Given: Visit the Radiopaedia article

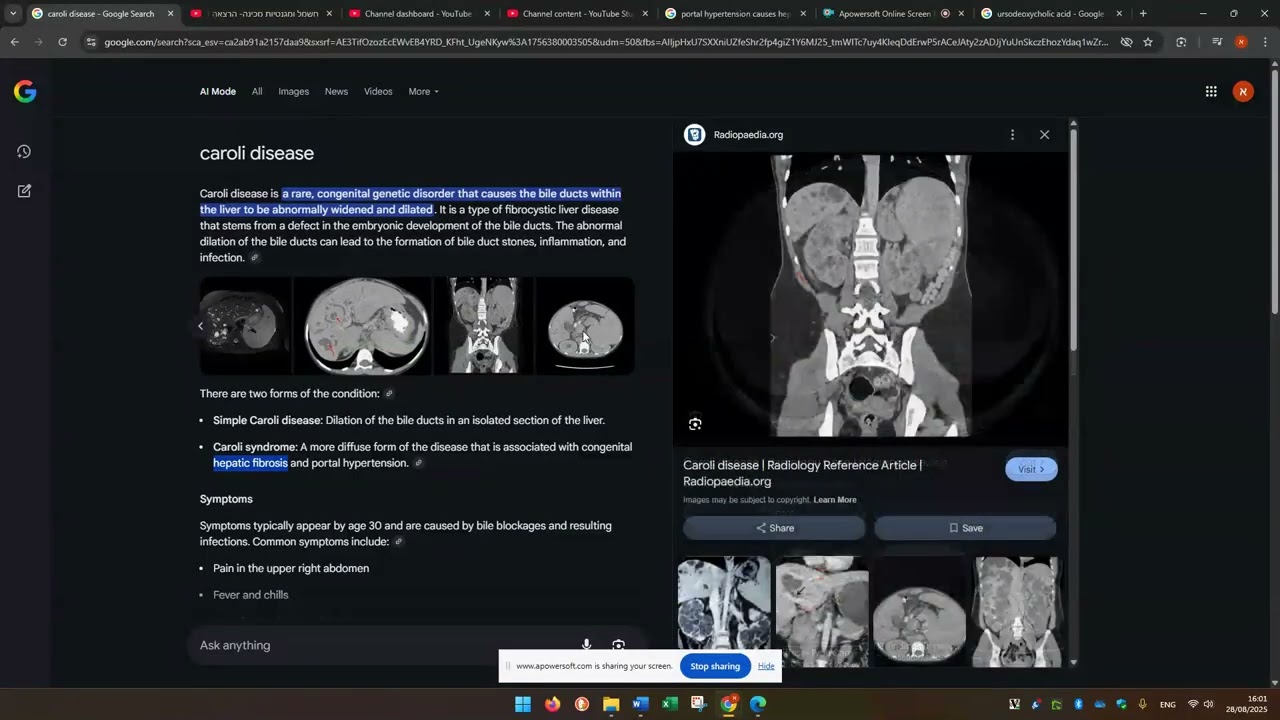Looking at the screenshot, I should pos(1031,469).
